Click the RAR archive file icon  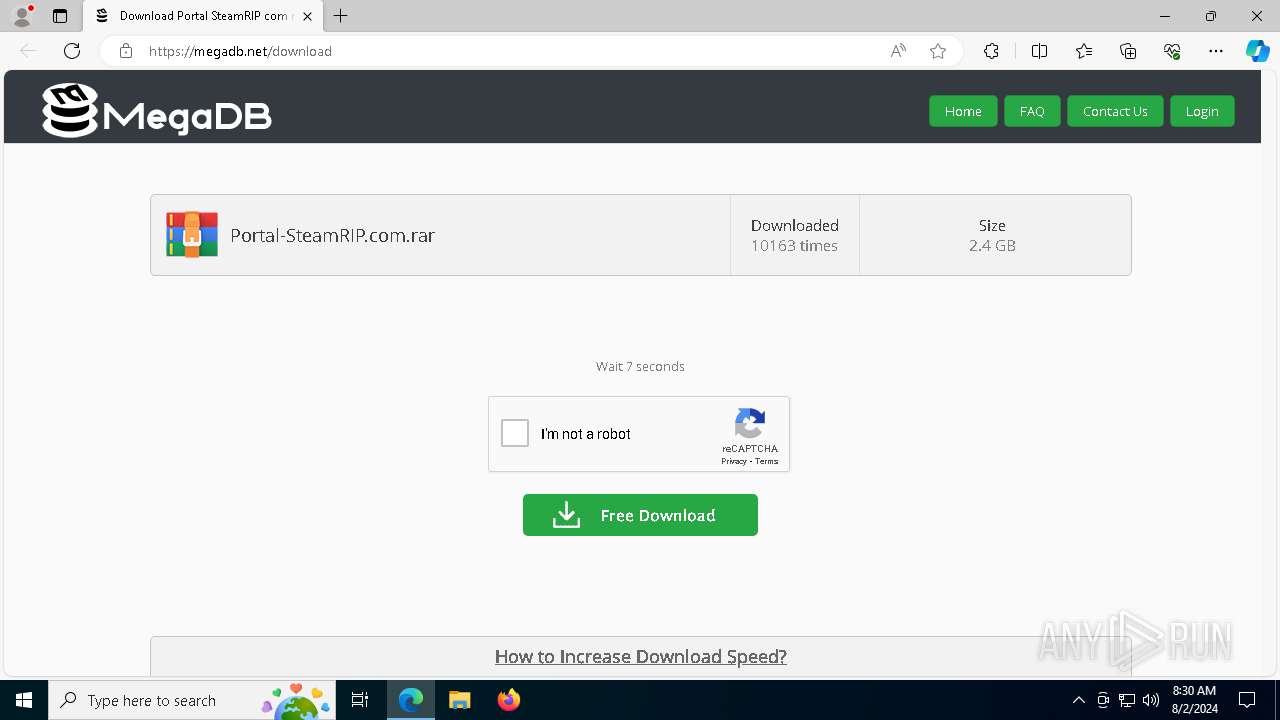pyautogui.click(x=192, y=235)
